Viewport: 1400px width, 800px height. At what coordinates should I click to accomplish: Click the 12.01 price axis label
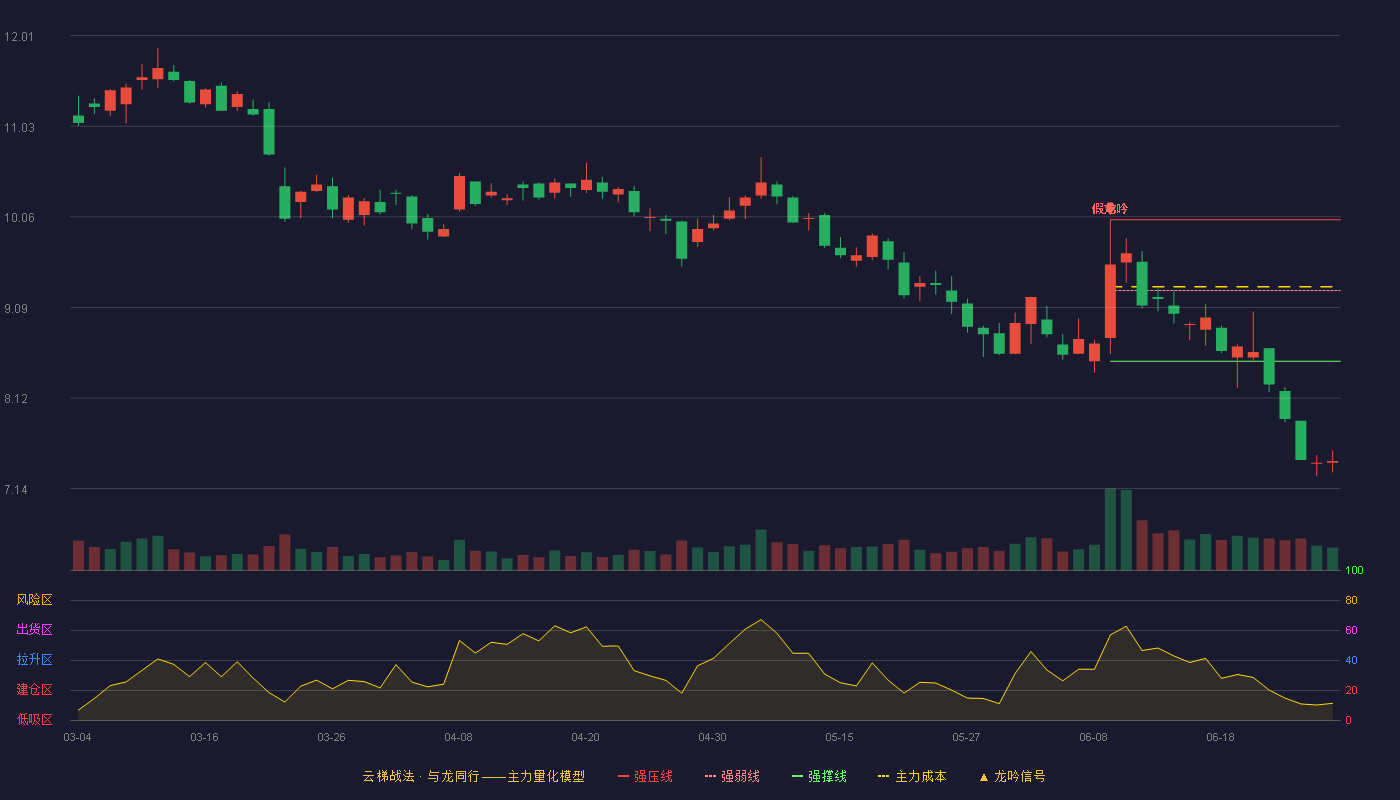tap(19, 37)
